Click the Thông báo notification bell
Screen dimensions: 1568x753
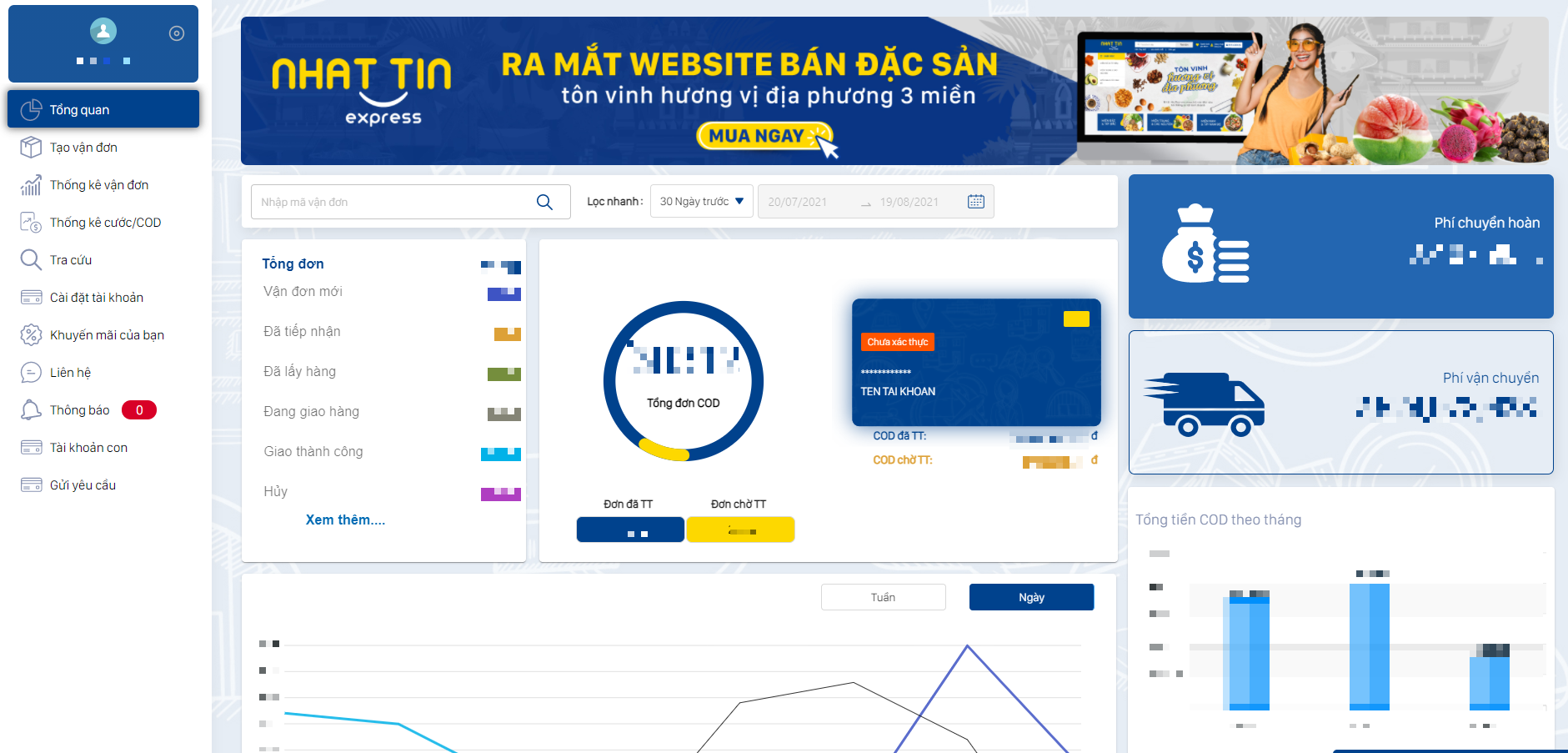tap(31, 409)
